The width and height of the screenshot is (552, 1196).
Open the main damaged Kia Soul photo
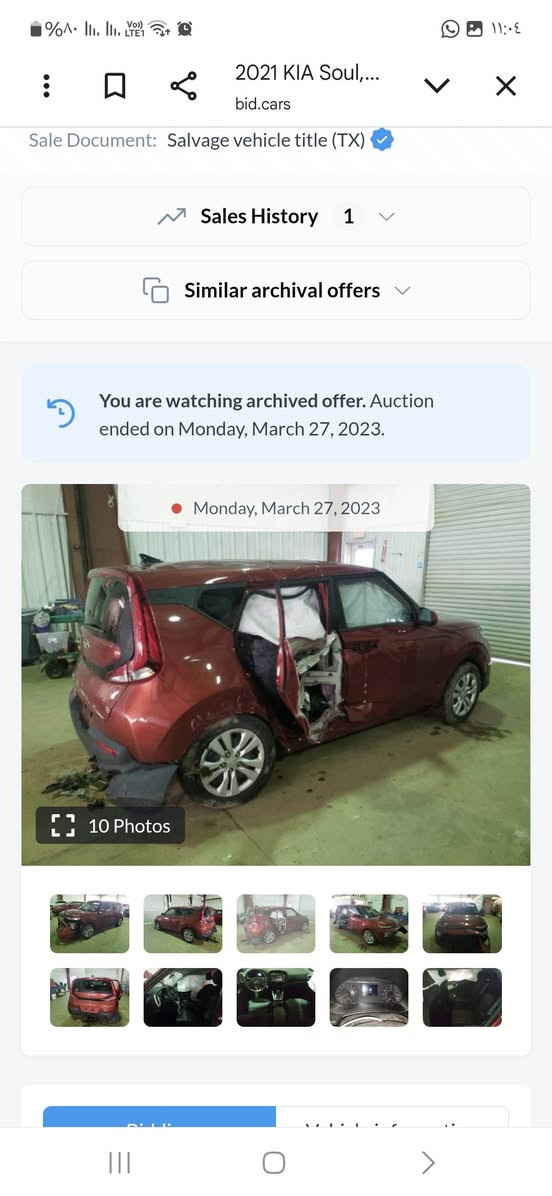point(276,675)
